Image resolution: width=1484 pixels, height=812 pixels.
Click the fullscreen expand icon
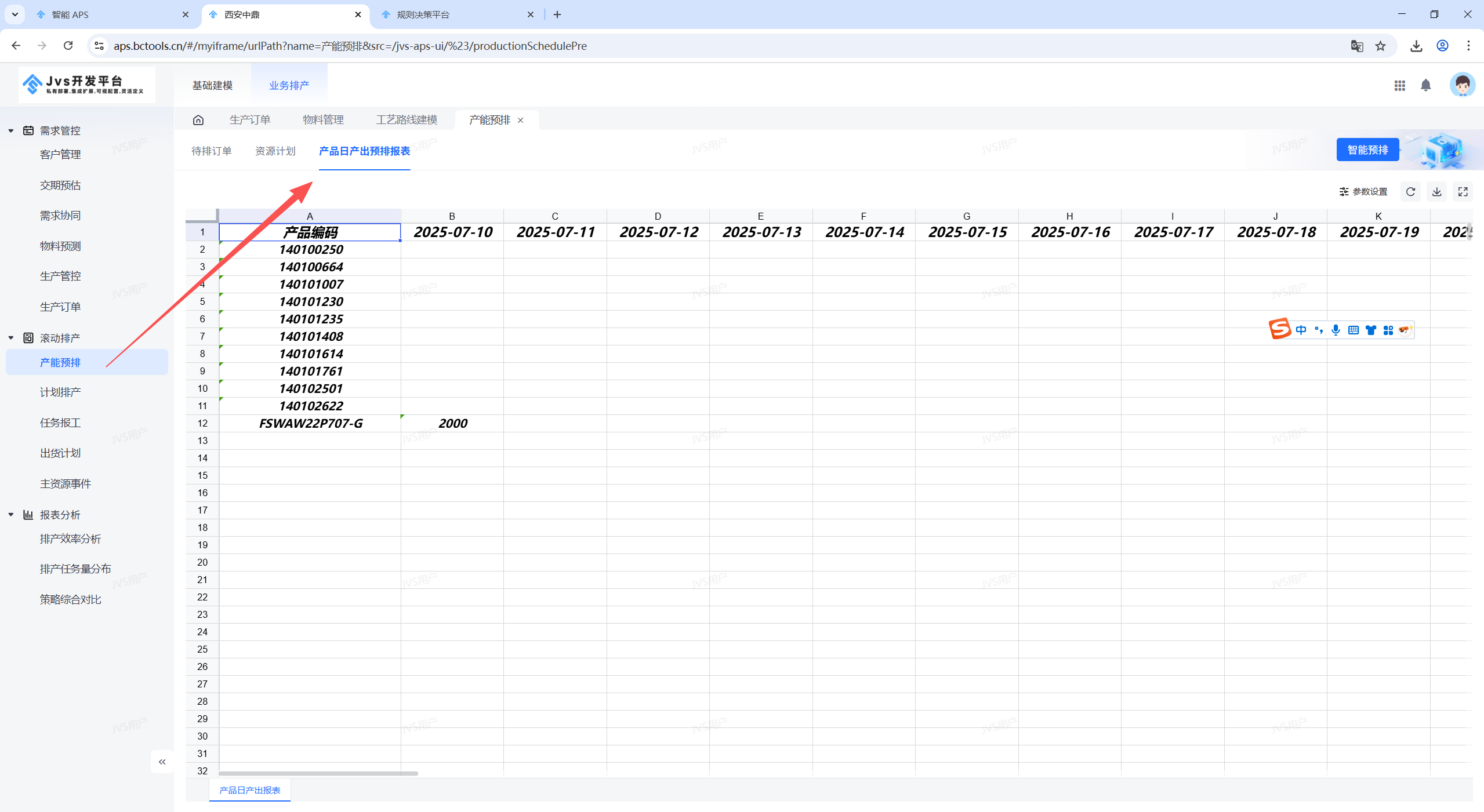[x=1463, y=192]
